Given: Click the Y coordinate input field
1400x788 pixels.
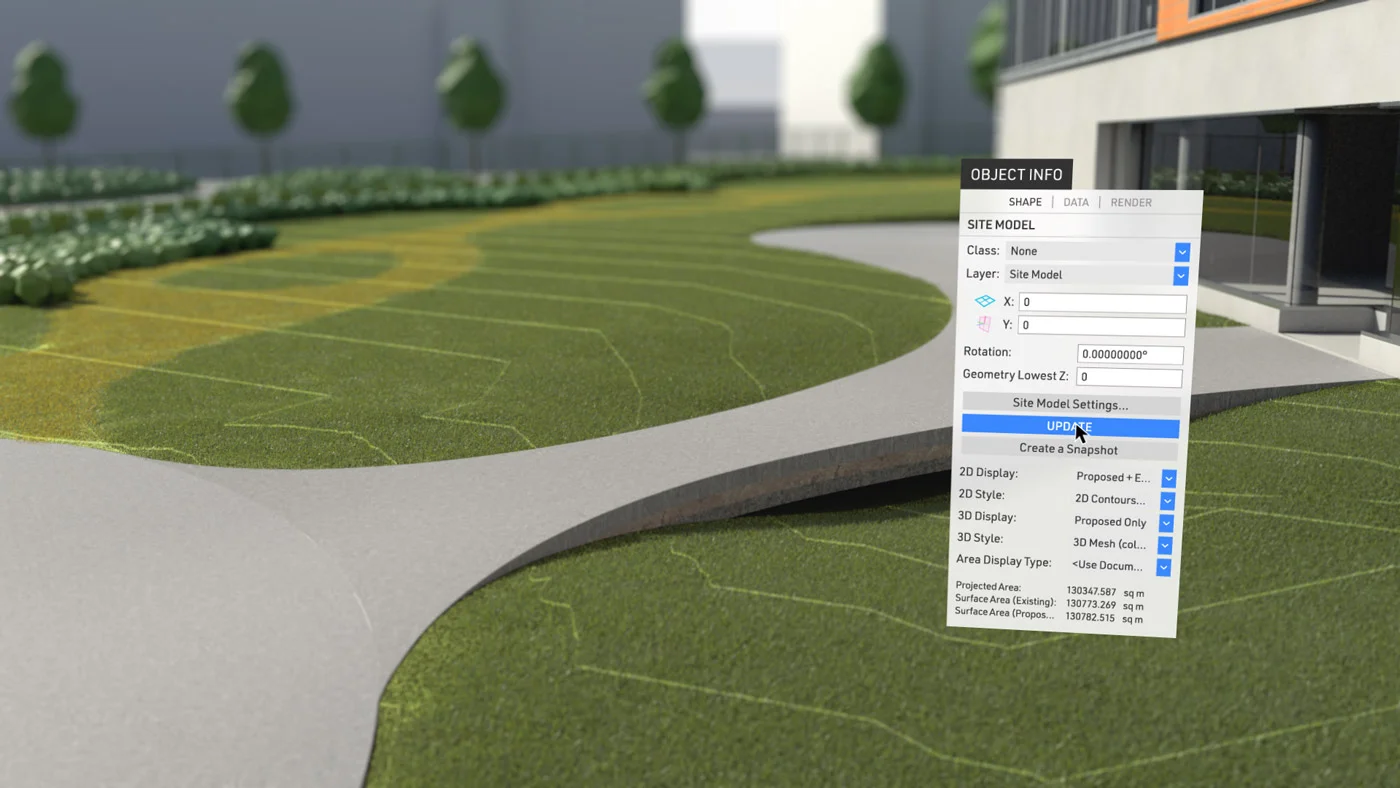Looking at the screenshot, I should [x=1101, y=325].
